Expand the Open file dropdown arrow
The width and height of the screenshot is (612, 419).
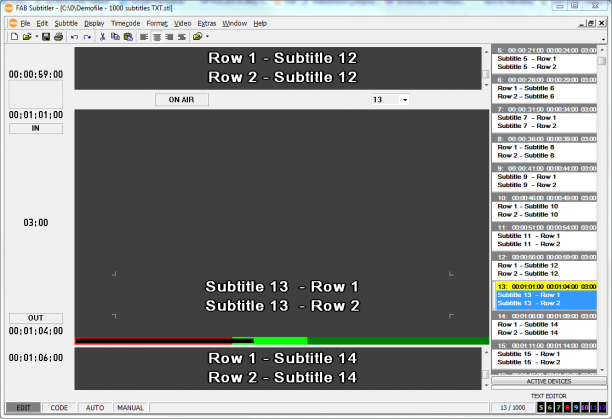point(37,37)
